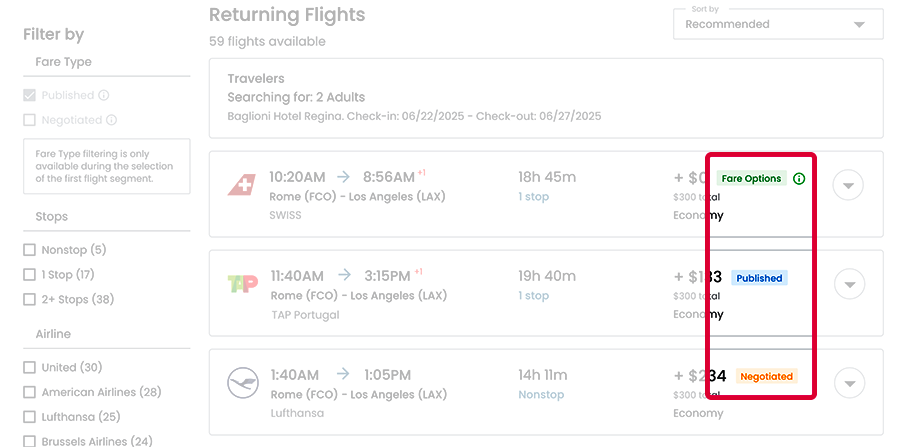Check the Nonstop (5) filter
The width and height of the screenshot is (900, 447).
(30, 250)
